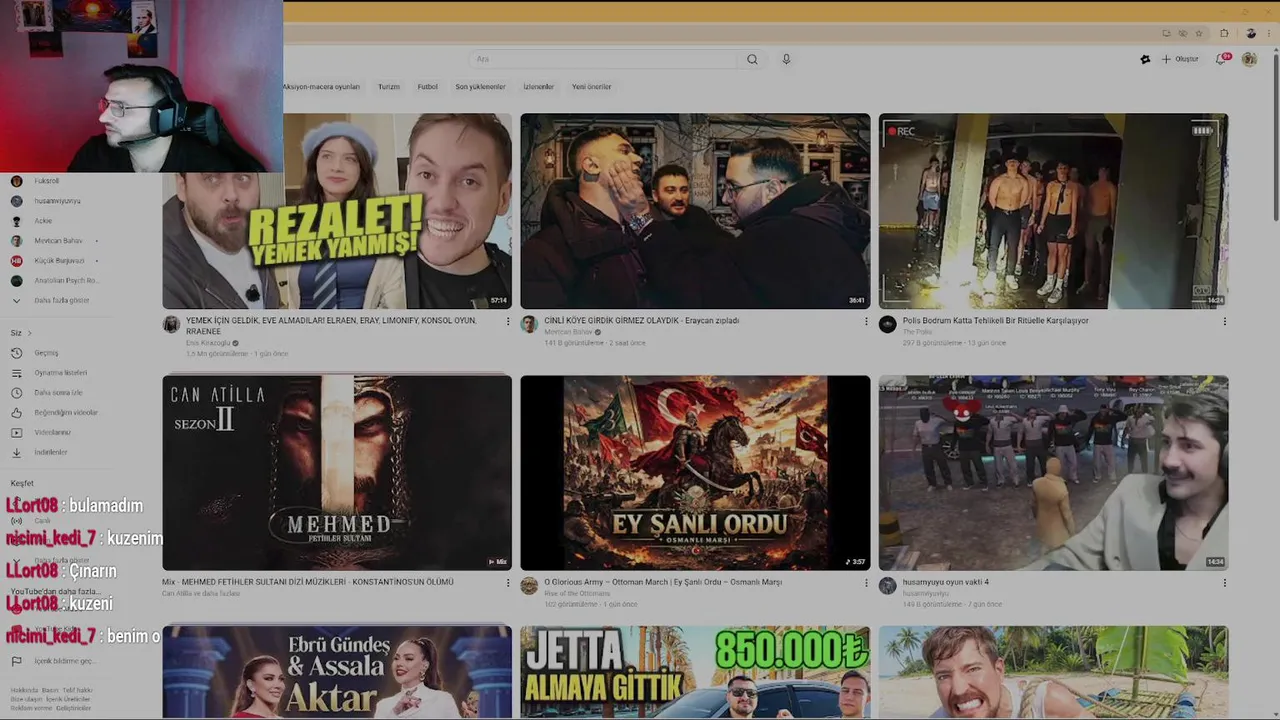Open Mevtcan Bahav channel avatar under video

(x=529, y=325)
